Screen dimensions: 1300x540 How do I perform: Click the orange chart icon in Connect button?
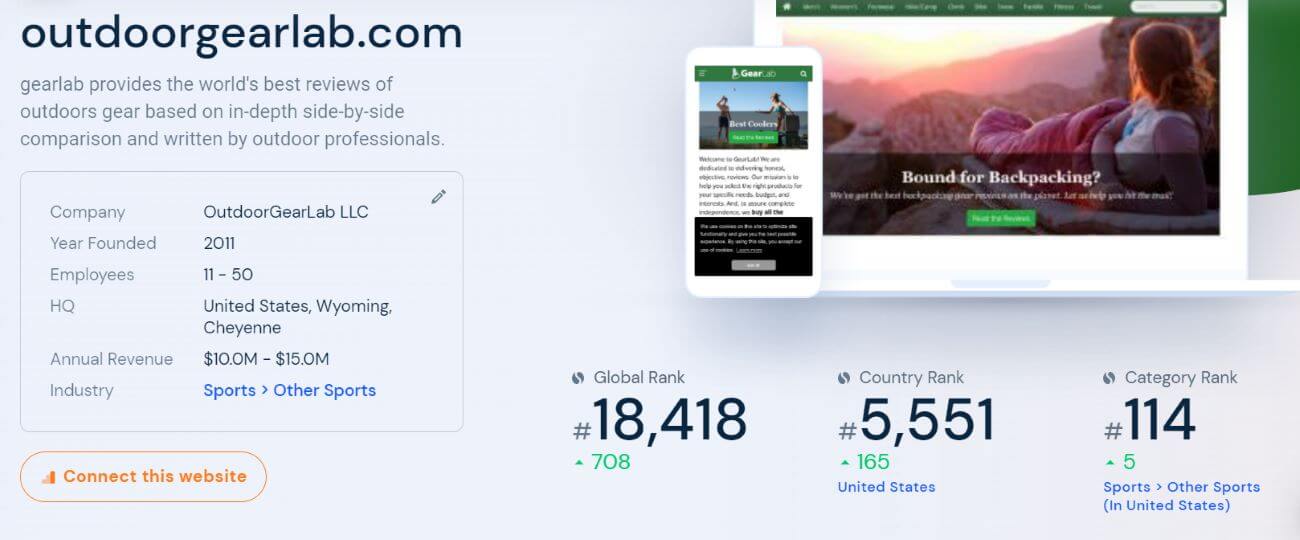coord(48,477)
